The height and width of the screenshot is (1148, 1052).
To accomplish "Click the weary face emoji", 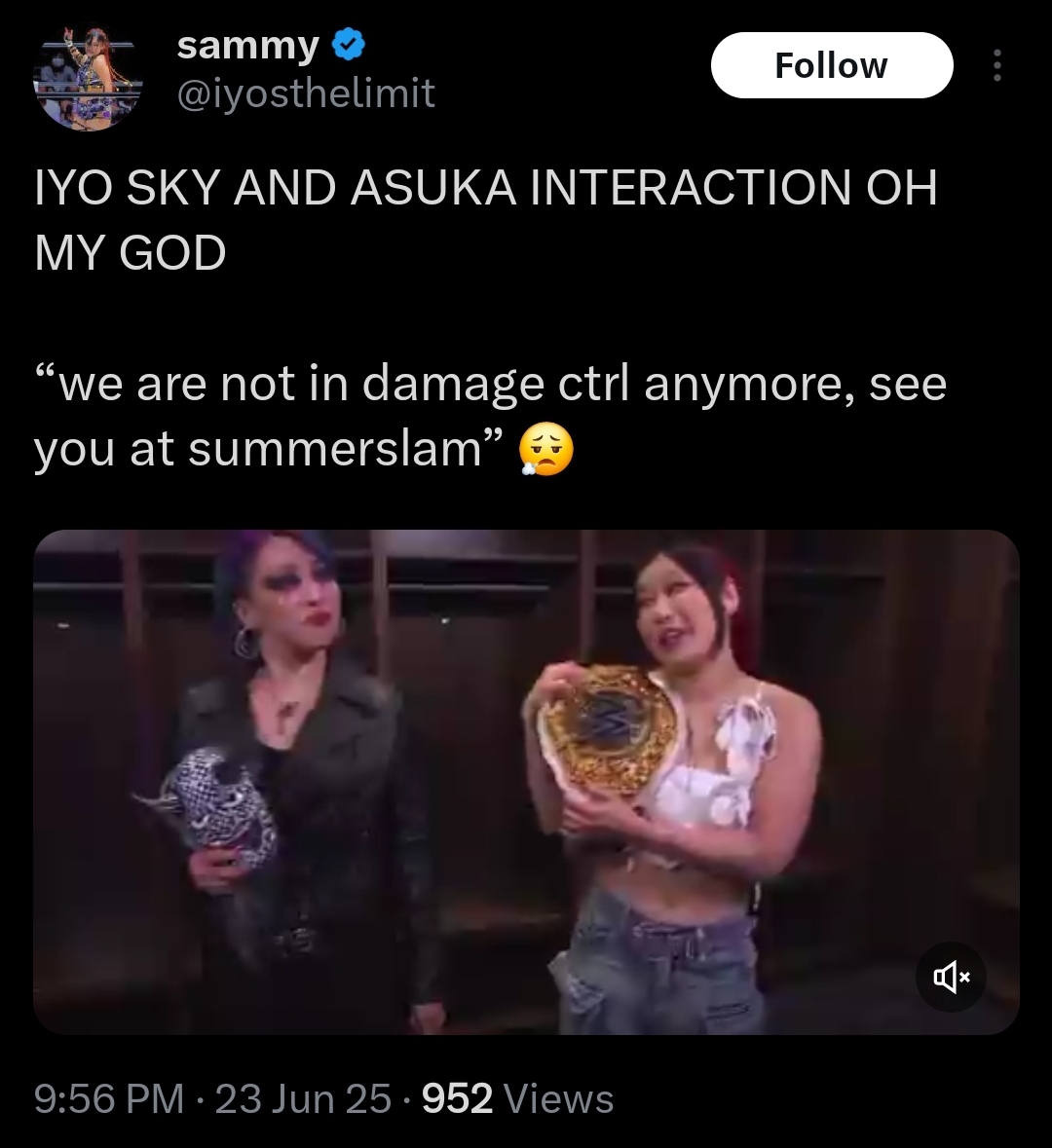I will click(x=545, y=451).
